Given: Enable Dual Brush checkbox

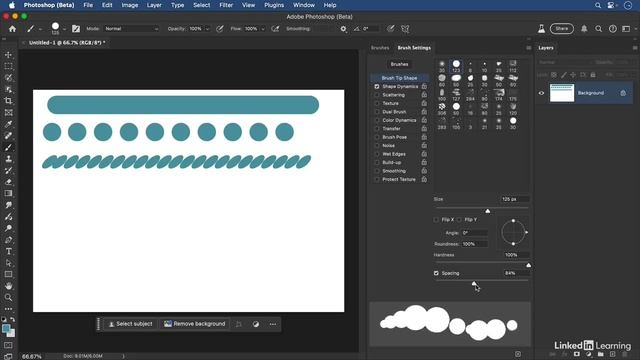Looking at the screenshot, I should pyautogui.click(x=377, y=112).
